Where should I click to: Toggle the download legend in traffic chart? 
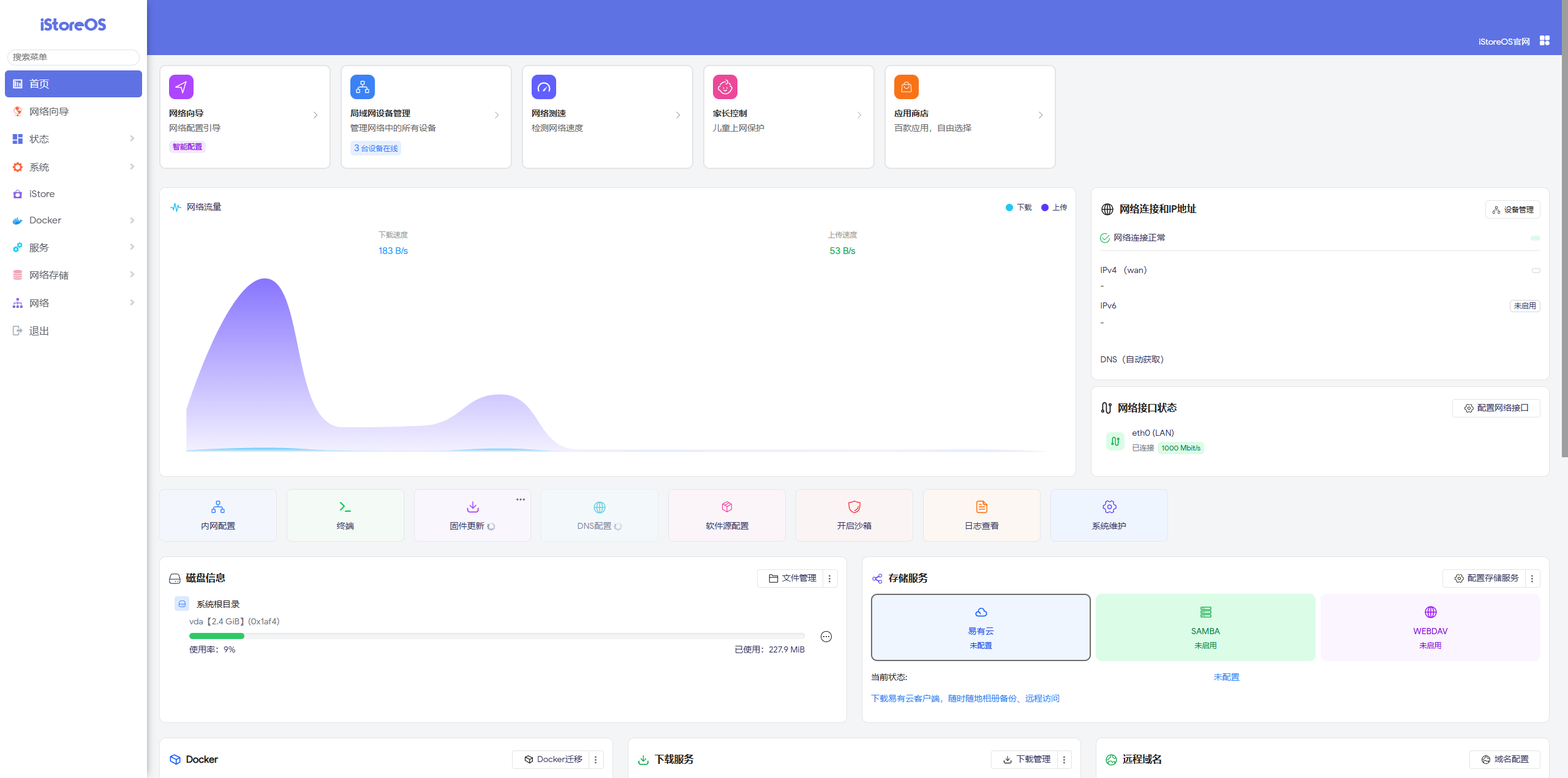pos(1019,208)
